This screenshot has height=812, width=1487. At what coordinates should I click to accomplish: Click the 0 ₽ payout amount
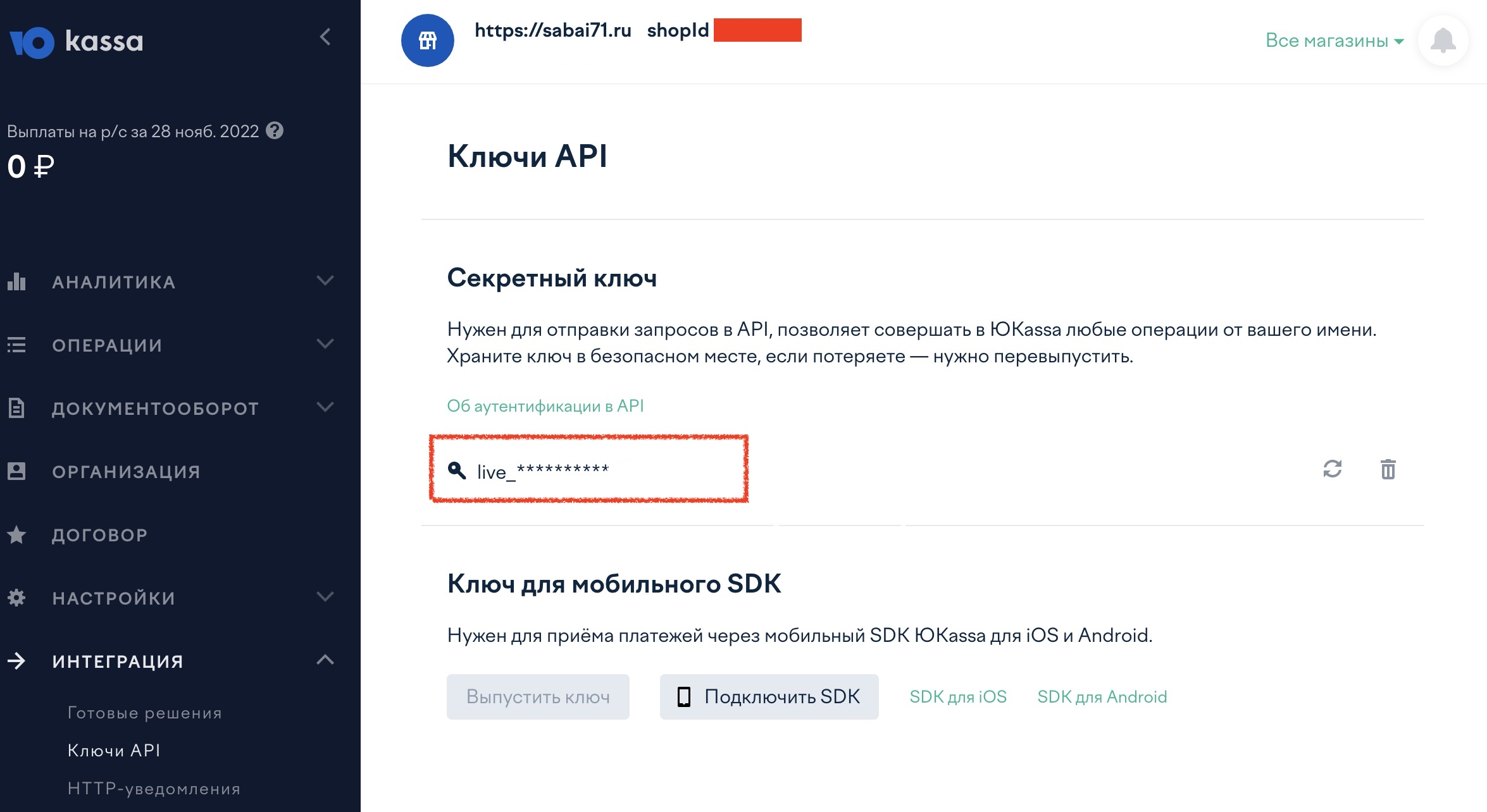click(x=30, y=167)
